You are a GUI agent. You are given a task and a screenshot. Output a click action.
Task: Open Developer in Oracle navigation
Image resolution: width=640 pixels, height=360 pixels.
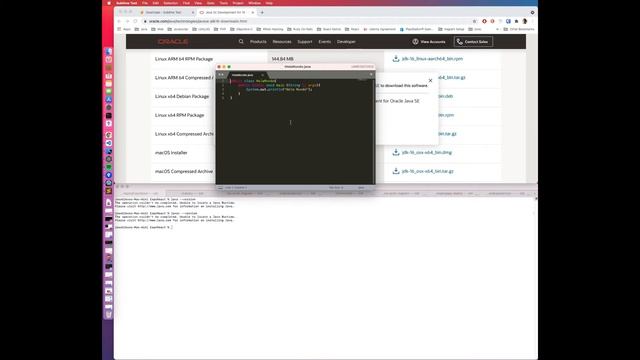346,42
